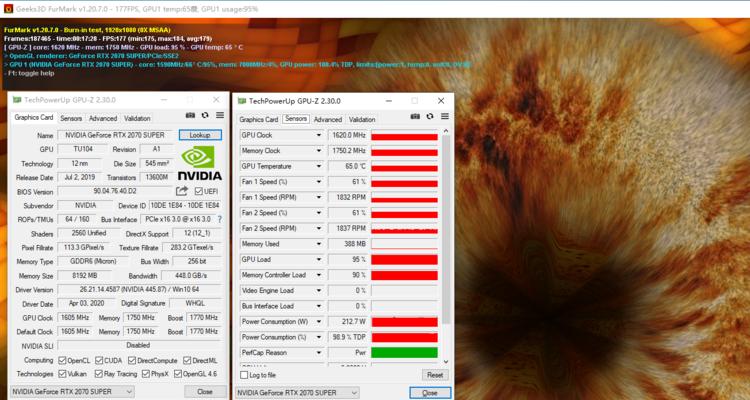Click the refresh icon in left GPU-Z window
This screenshot has width=750, height=400.
pyautogui.click(x=205, y=115)
